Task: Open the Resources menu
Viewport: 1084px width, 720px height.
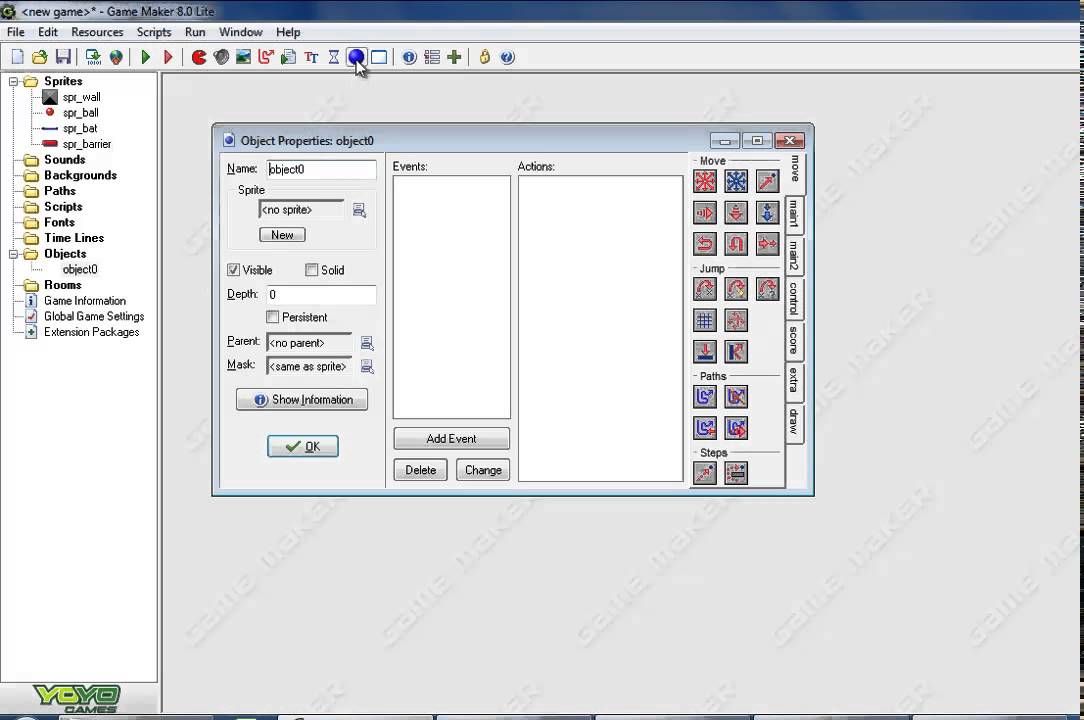Action: click(x=97, y=32)
